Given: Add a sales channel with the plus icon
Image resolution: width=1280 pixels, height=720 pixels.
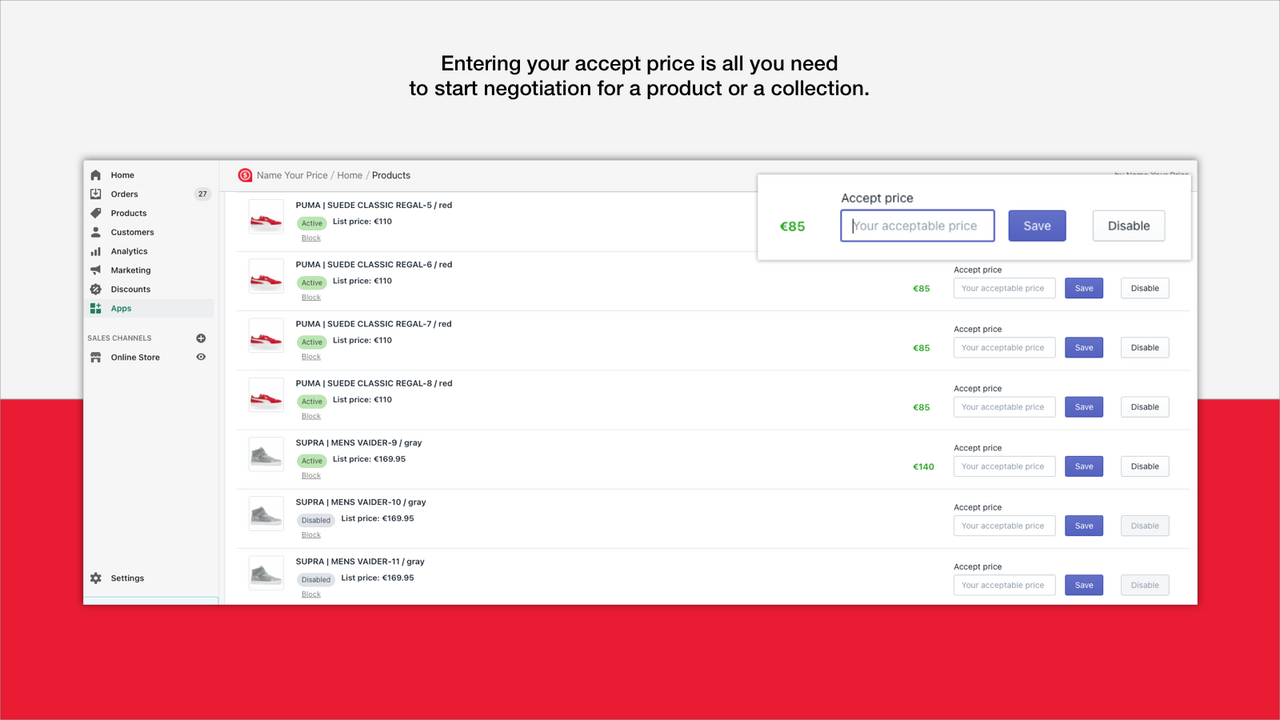Looking at the screenshot, I should [x=201, y=338].
